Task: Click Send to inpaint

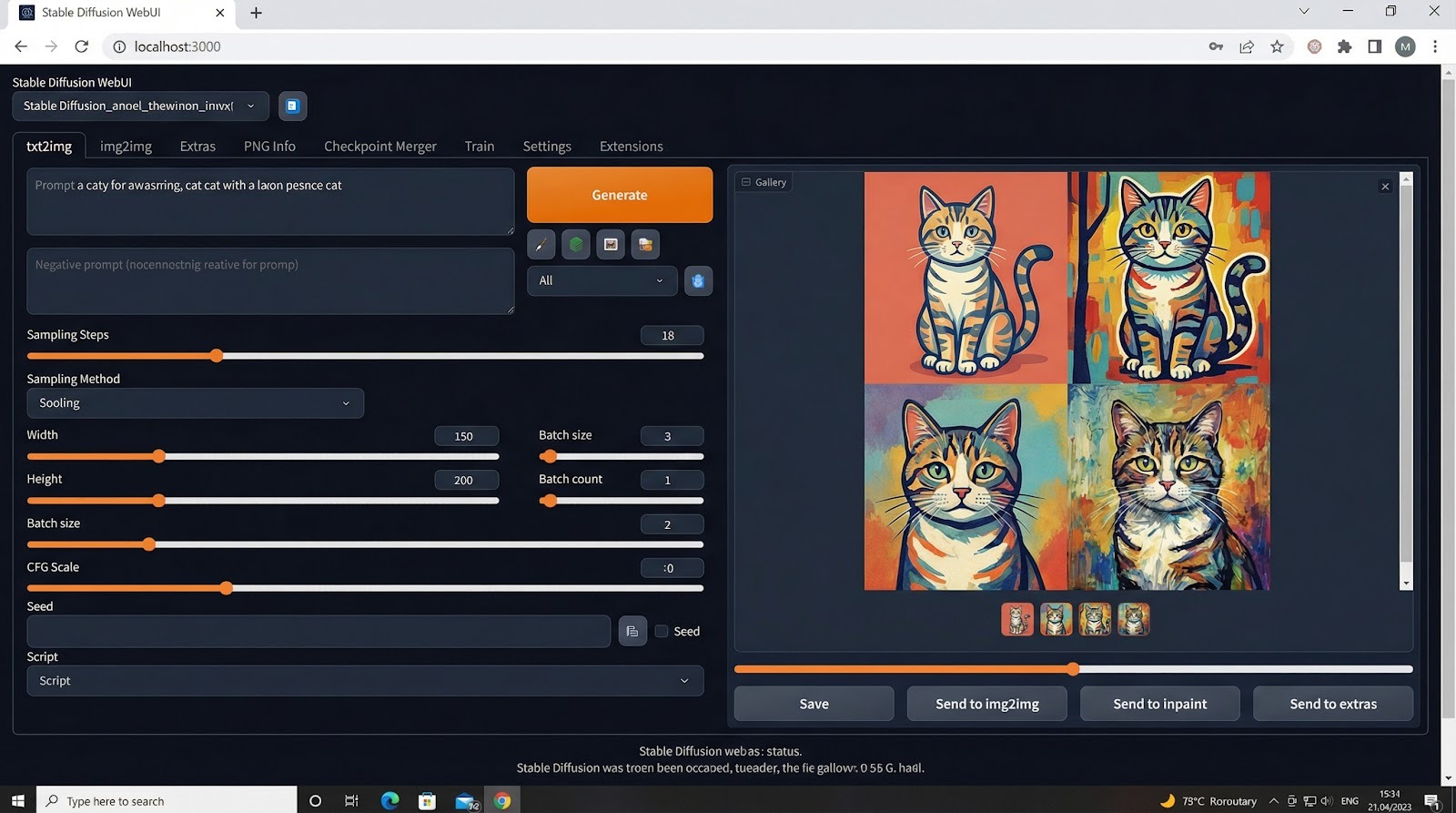Action: coord(1160,704)
